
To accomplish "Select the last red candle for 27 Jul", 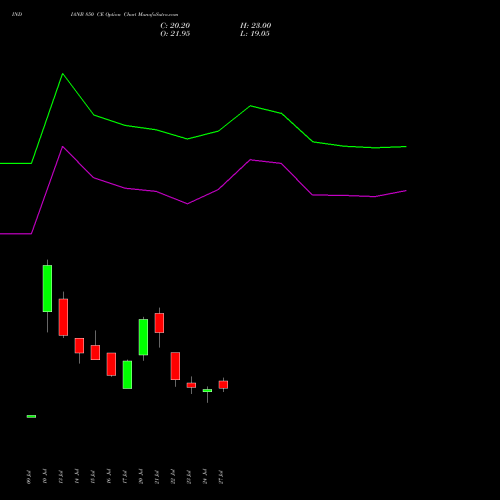I will [223, 385].
